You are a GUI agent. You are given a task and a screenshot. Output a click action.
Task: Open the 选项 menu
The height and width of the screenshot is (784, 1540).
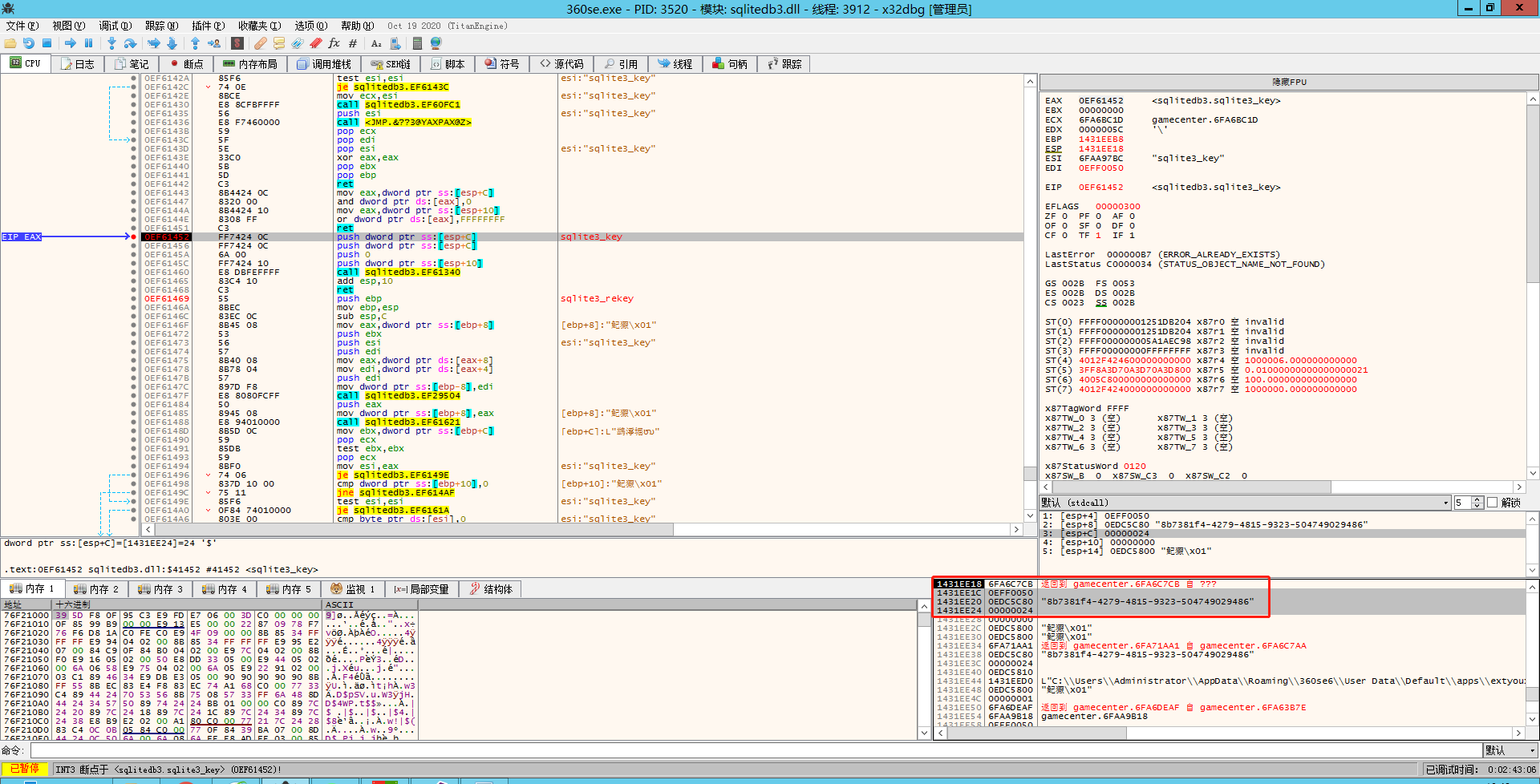coord(311,26)
